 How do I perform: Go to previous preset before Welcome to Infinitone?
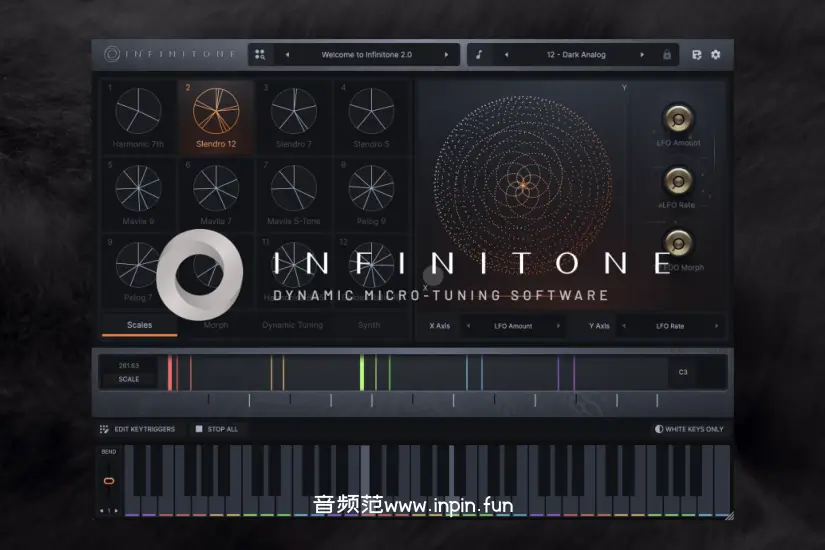point(287,55)
